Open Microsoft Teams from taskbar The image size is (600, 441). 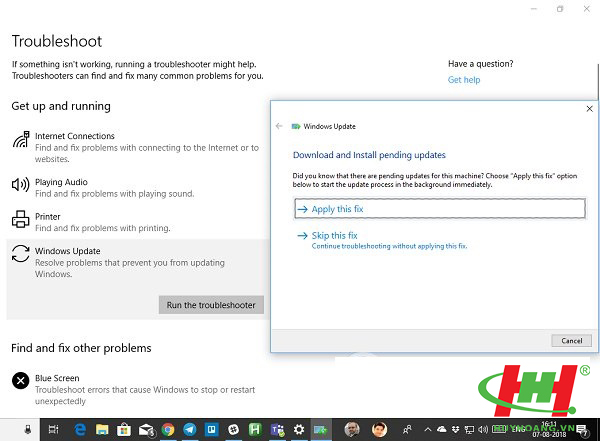pos(277,430)
